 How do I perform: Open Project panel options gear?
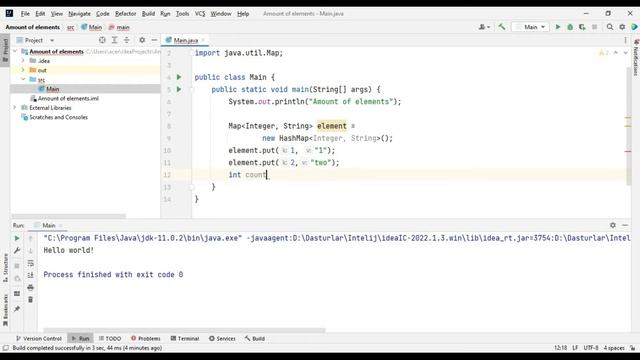142,40
